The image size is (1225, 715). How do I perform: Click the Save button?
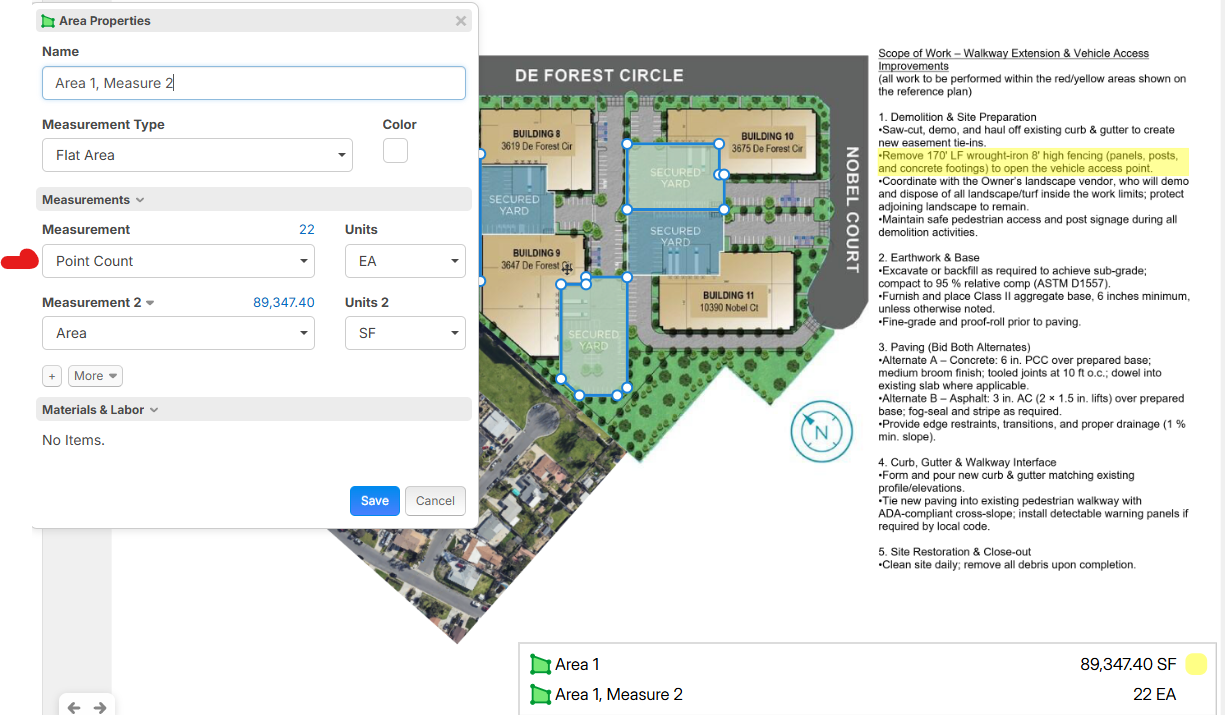click(375, 501)
